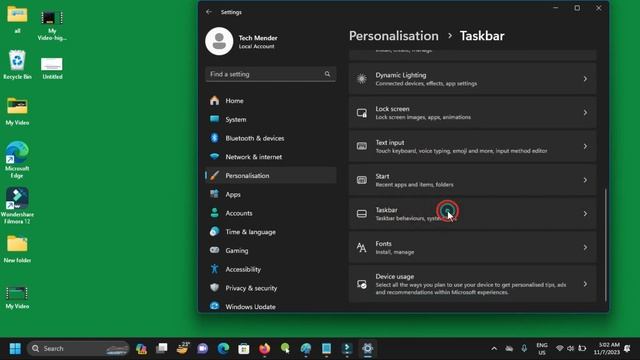The image size is (640, 360).
Task: Click the Lock screen icon
Action: (362, 113)
